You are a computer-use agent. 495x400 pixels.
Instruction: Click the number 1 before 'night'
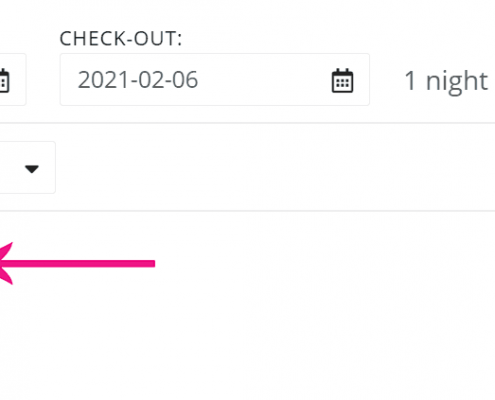click(x=410, y=80)
